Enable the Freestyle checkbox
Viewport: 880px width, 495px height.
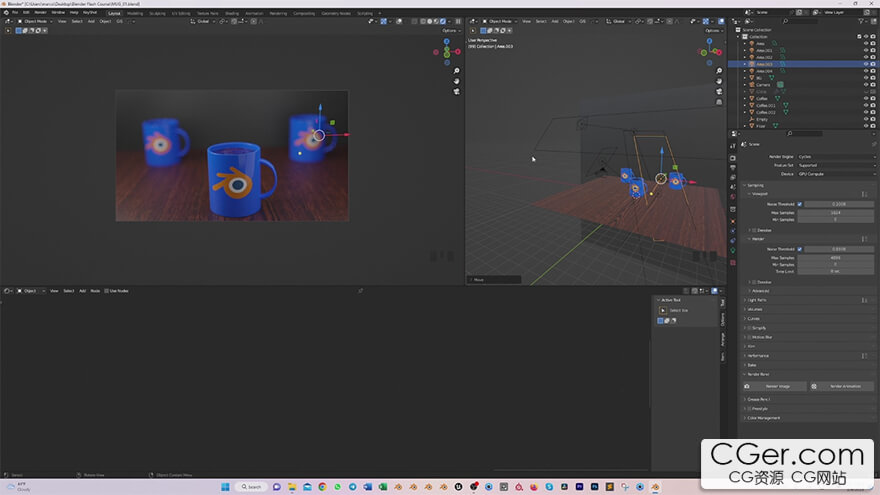pyautogui.click(x=749, y=409)
